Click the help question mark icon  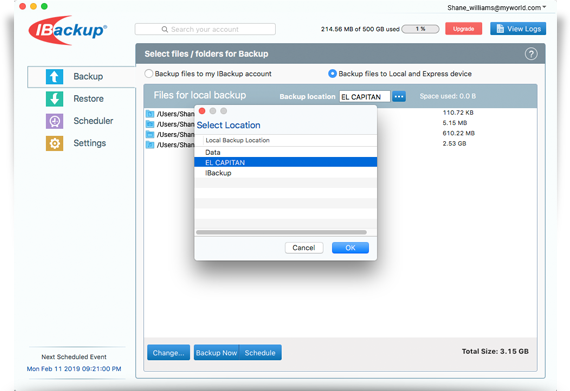point(531,54)
